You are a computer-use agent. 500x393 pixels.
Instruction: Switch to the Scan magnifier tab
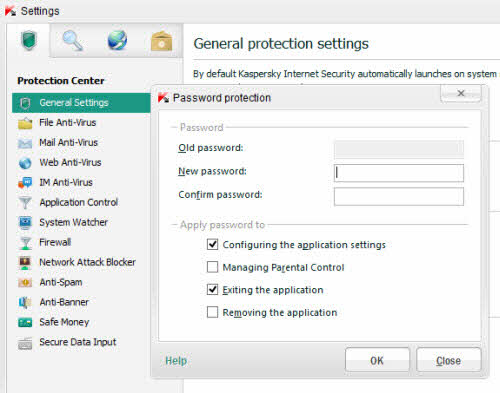click(73, 41)
